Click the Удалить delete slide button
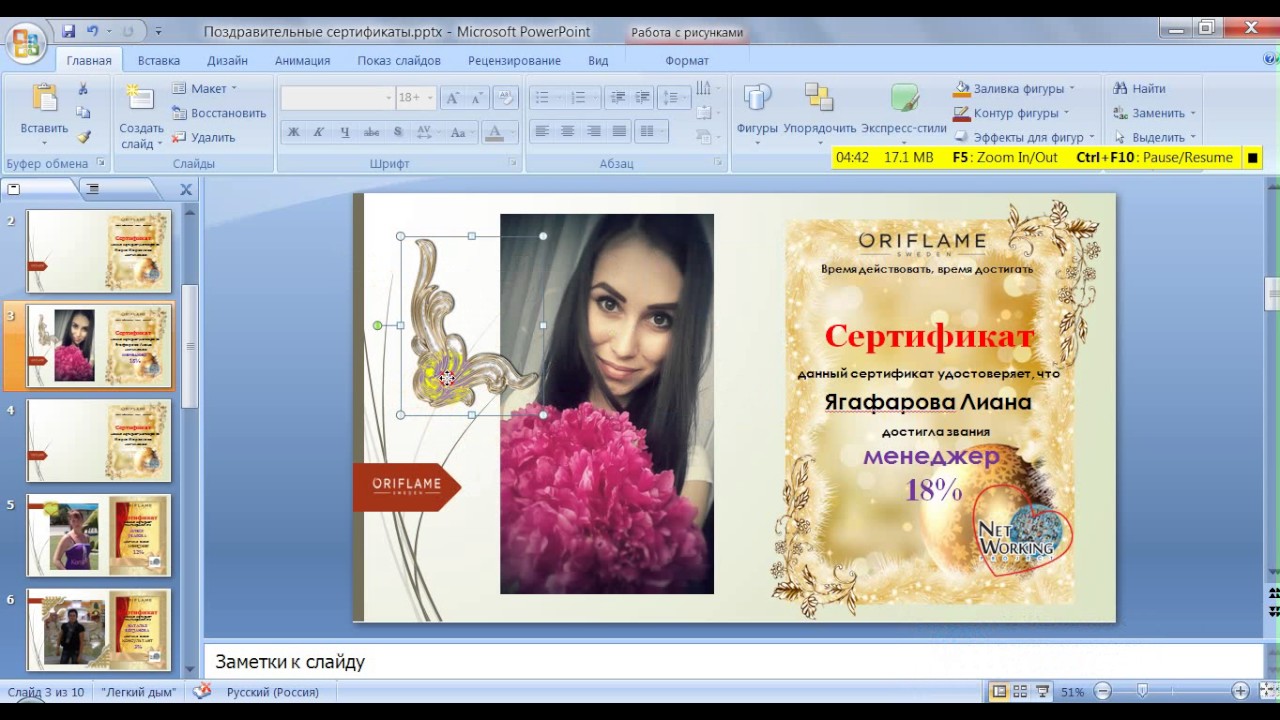This screenshot has height=720, width=1280. pyautogui.click(x=203, y=137)
